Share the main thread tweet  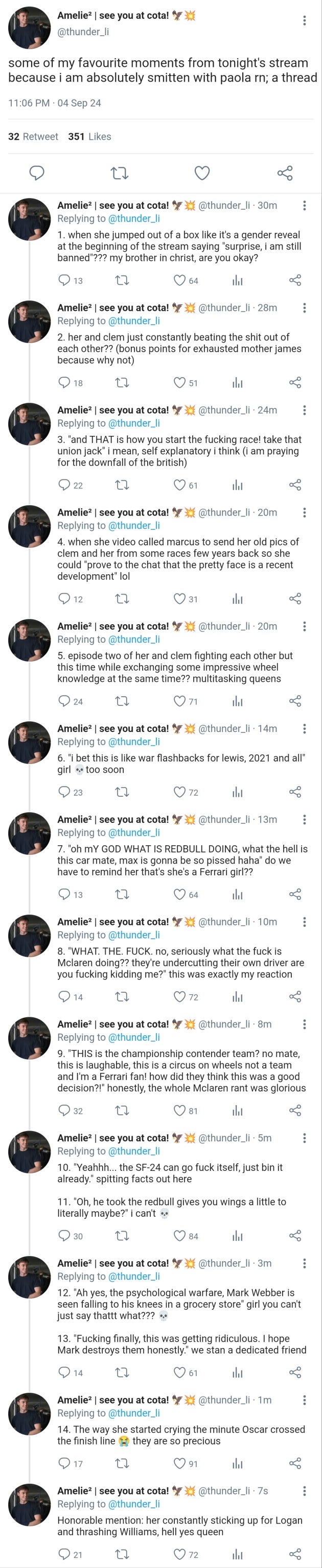point(285,173)
